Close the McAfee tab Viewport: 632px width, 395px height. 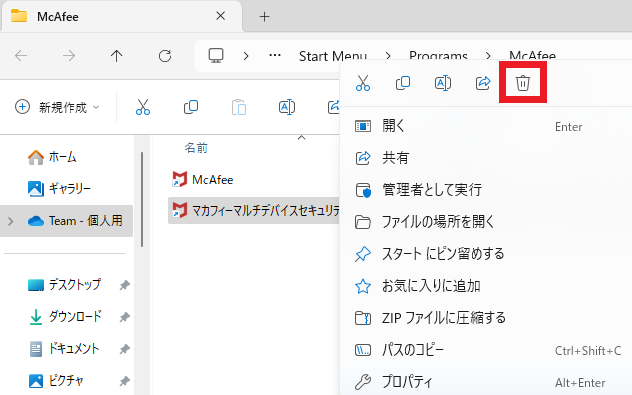coord(220,16)
